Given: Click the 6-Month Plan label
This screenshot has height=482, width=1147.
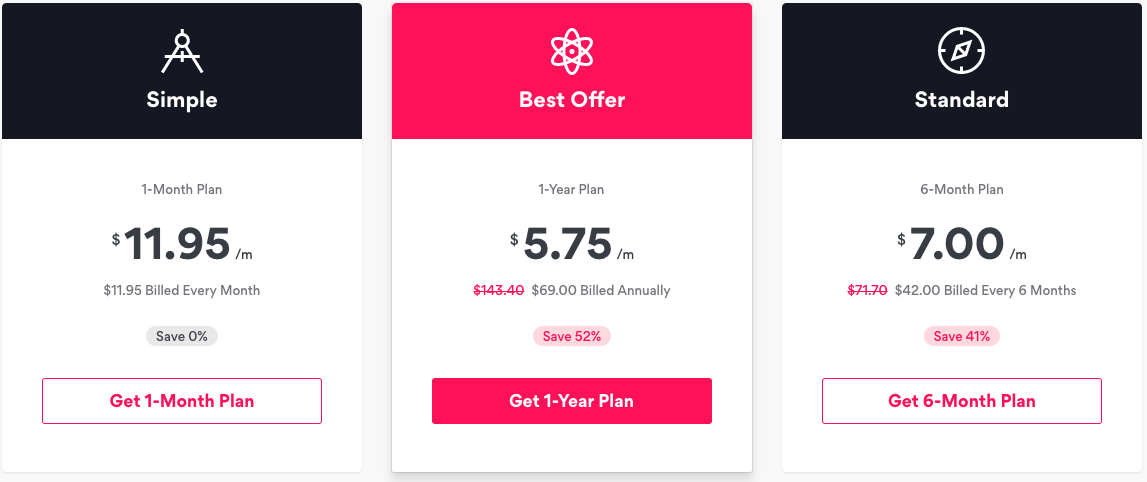Looking at the screenshot, I should (x=961, y=189).
